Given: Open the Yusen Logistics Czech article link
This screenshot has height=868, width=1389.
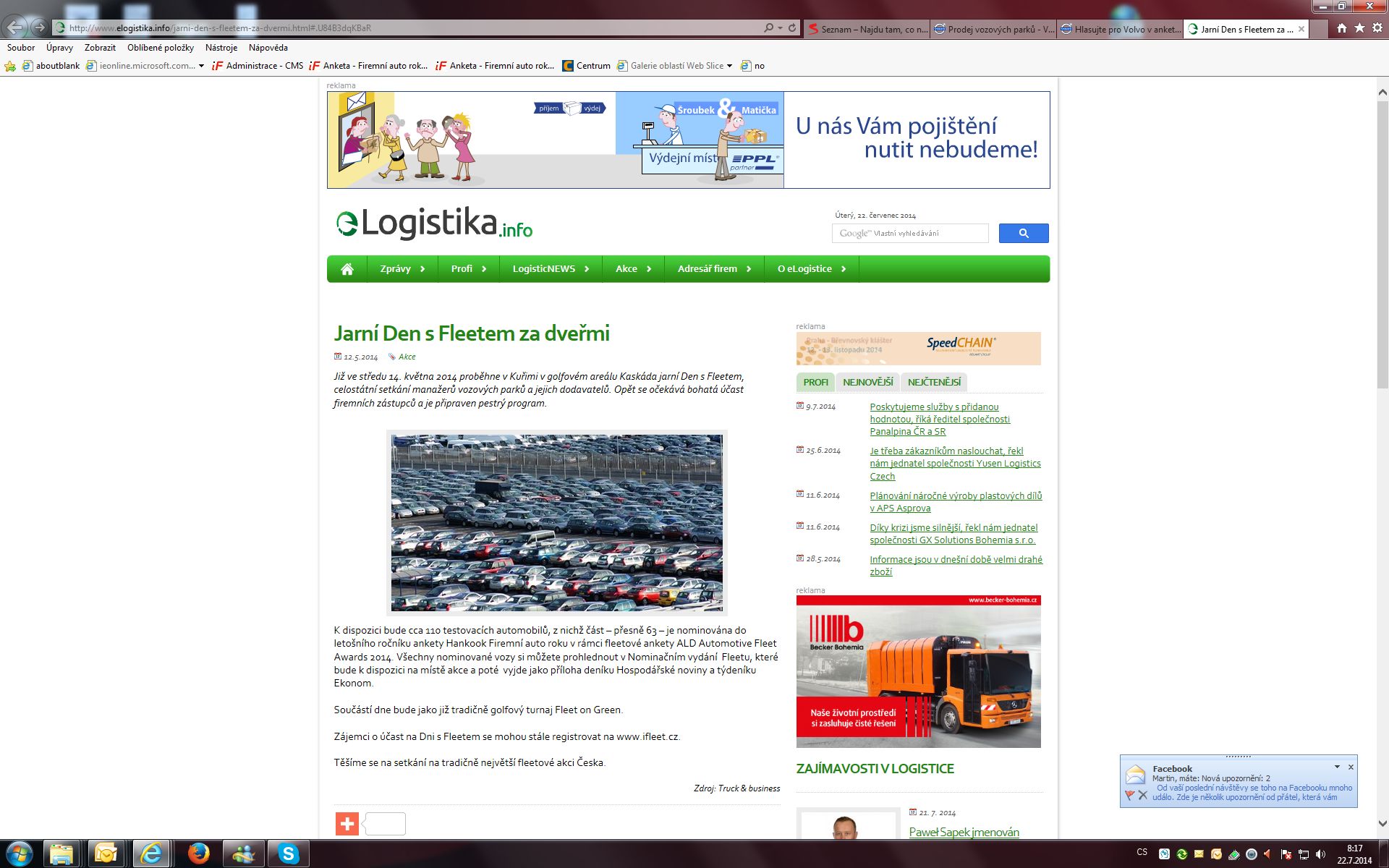Looking at the screenshot, I should 955,464.
